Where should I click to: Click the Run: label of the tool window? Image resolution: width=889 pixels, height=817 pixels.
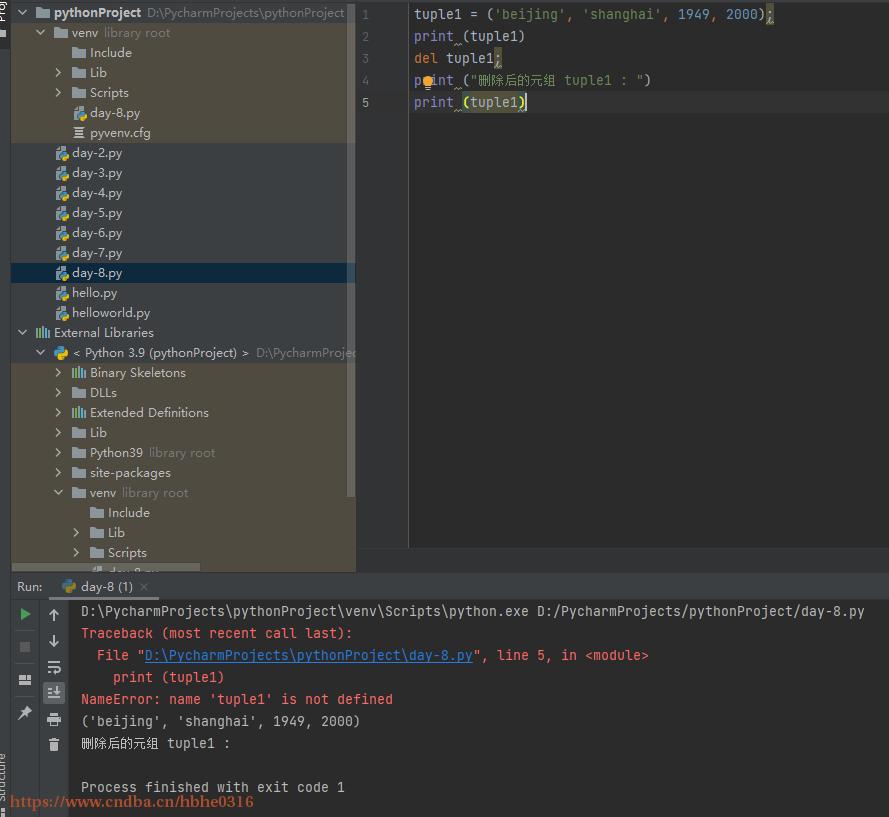tap(29, 587)
